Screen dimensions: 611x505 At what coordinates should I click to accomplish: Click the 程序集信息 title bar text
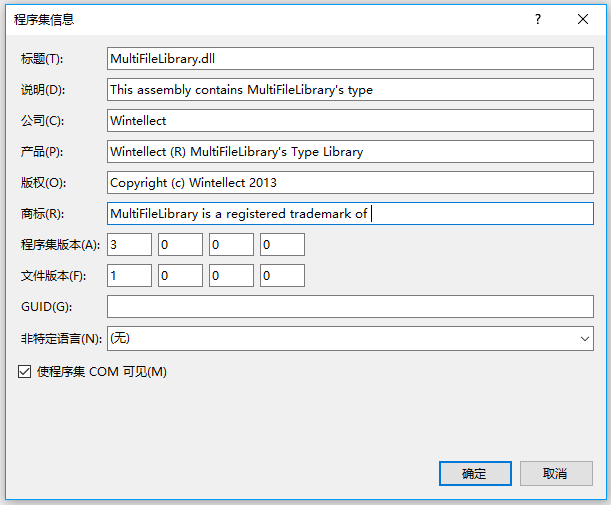pyautogui.click(x=44, y=19)
